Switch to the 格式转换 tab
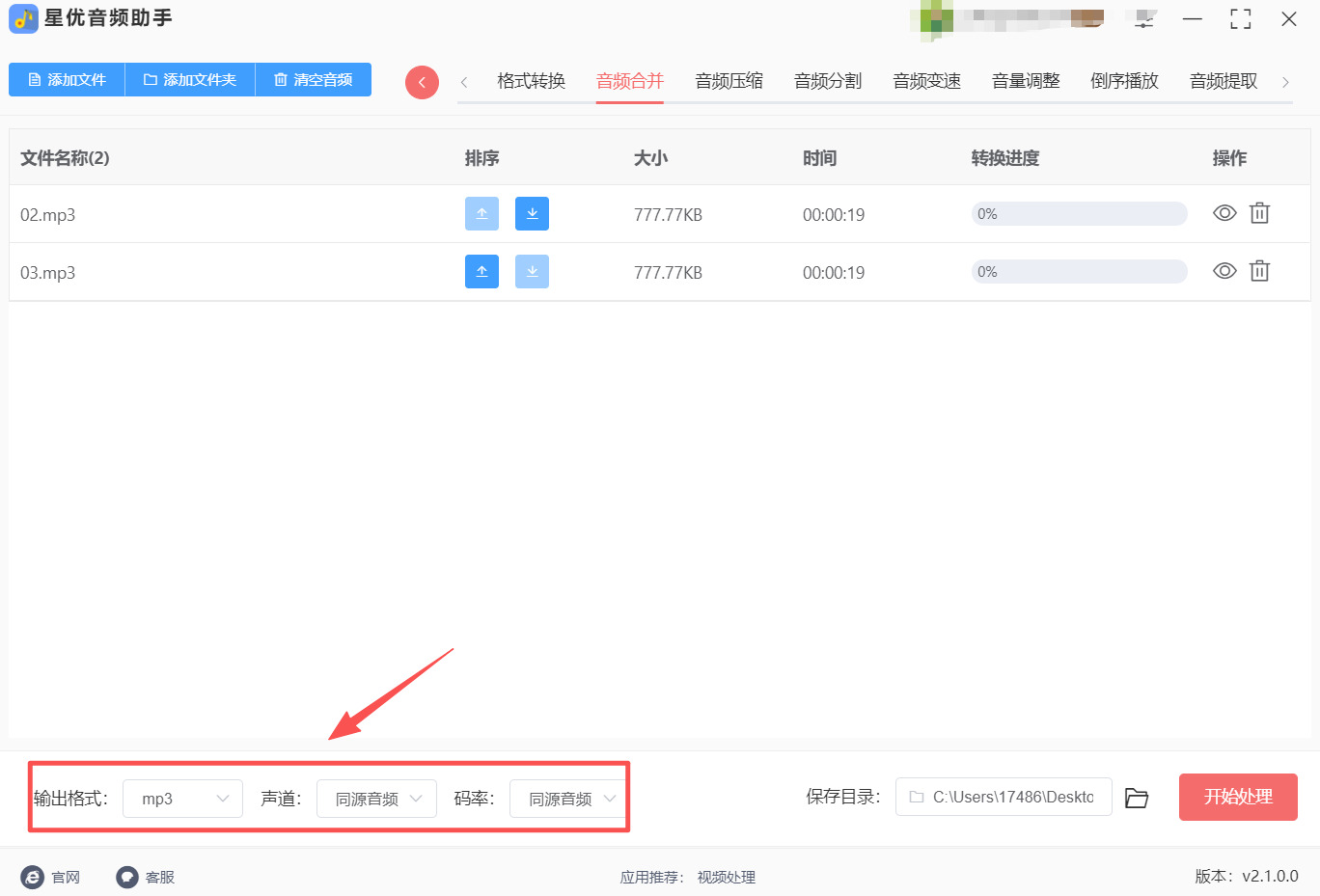Screen dimensions: 1320x896 tap(531, 81)
